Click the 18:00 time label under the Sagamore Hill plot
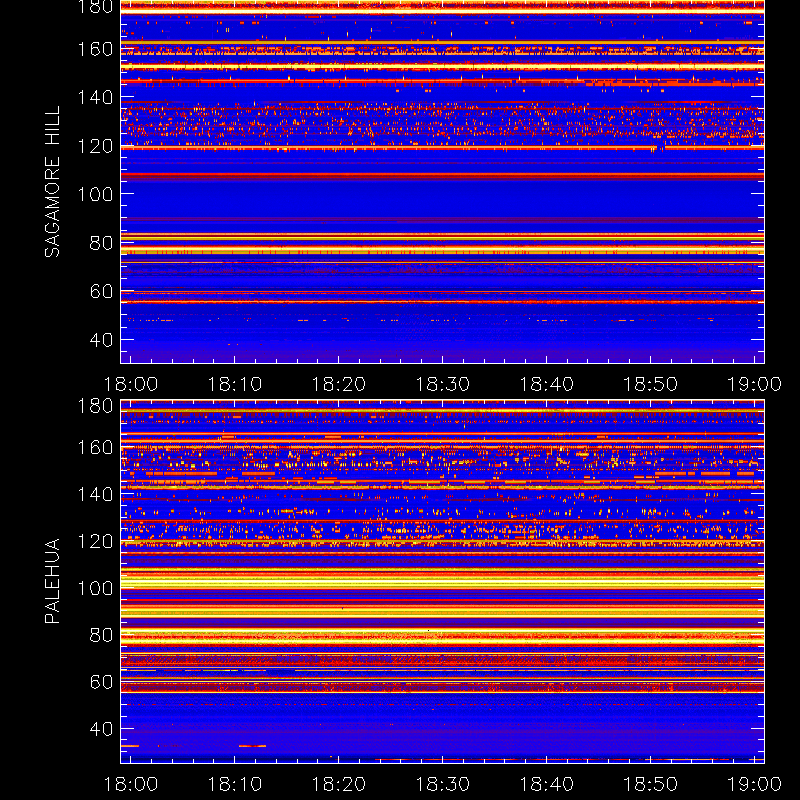Viewport: 800px width, 800px height. pos(131,384)
